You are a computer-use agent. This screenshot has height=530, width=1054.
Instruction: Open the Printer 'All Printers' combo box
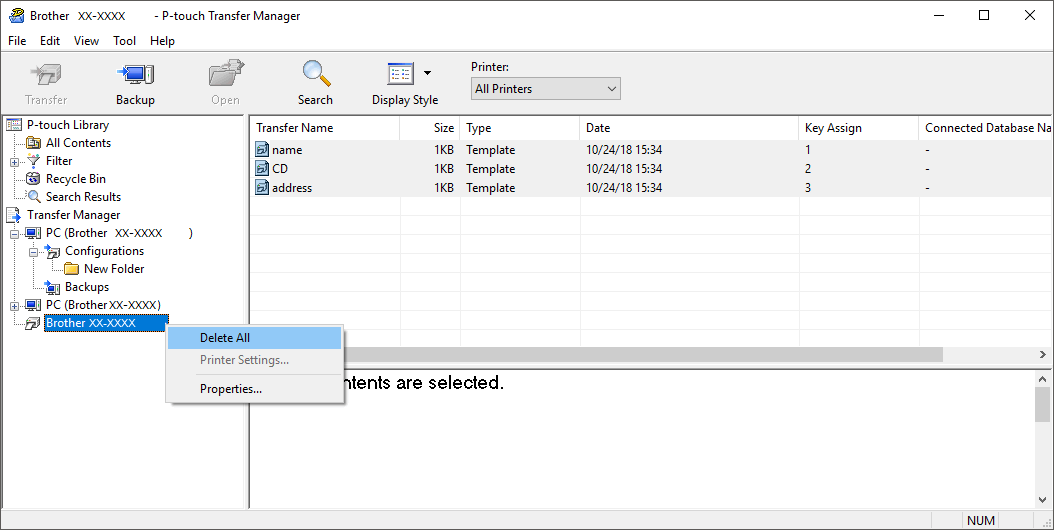(545, 89)
